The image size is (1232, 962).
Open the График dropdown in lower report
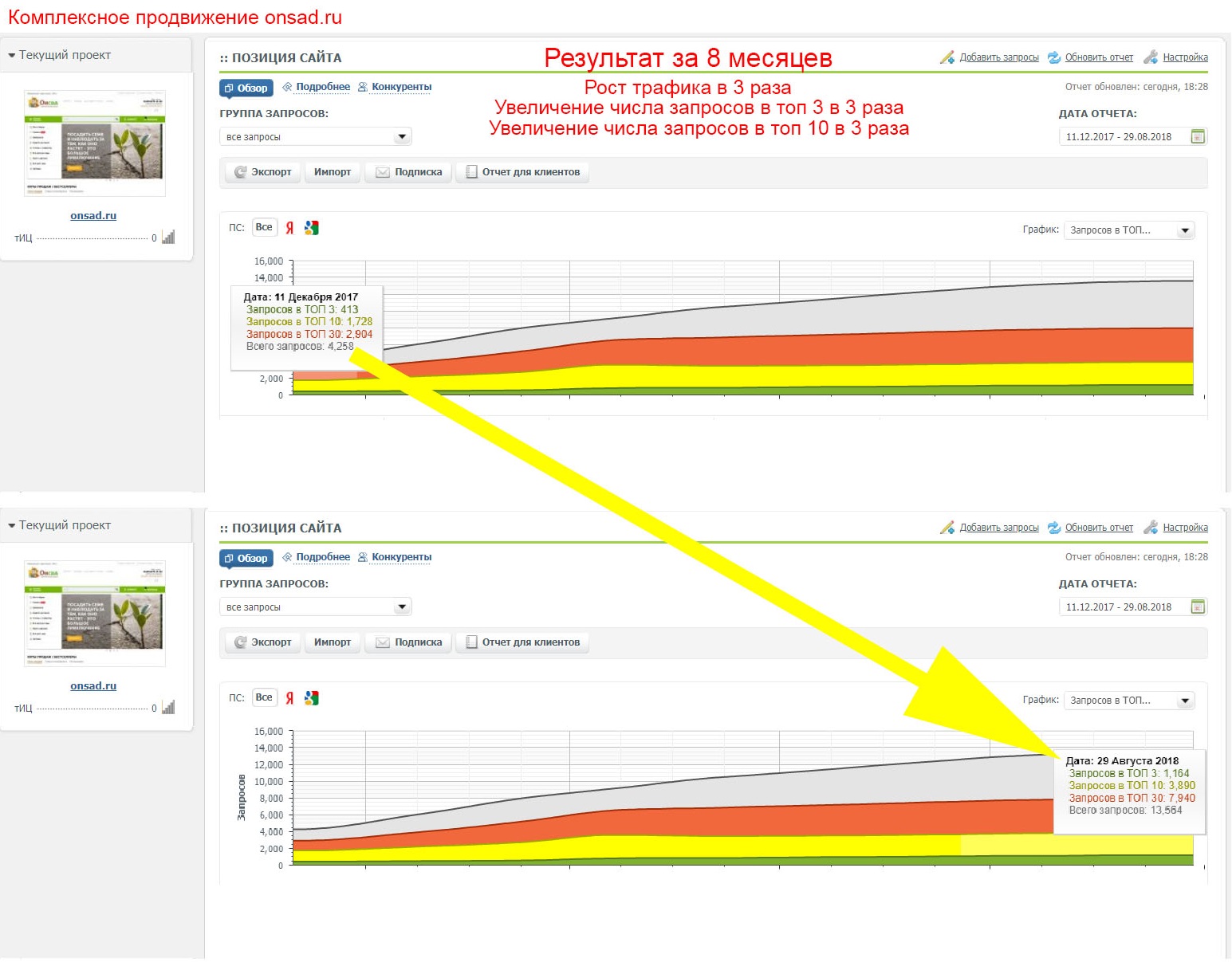(1129, 701)
